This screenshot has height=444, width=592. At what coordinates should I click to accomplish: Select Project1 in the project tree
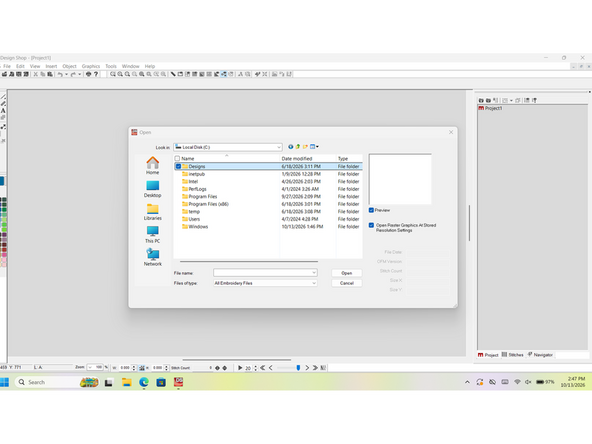click(x=490, y=108)
